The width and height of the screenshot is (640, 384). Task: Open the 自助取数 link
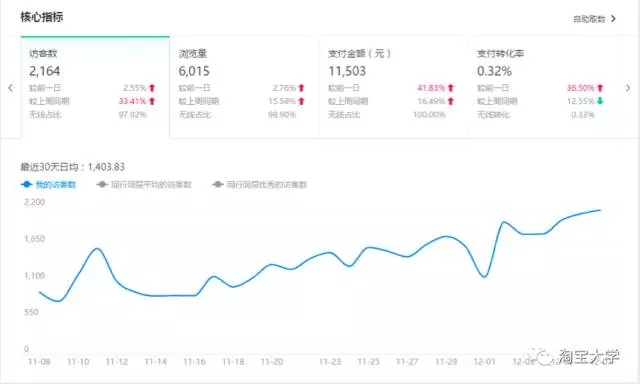[x=589, y=19]
